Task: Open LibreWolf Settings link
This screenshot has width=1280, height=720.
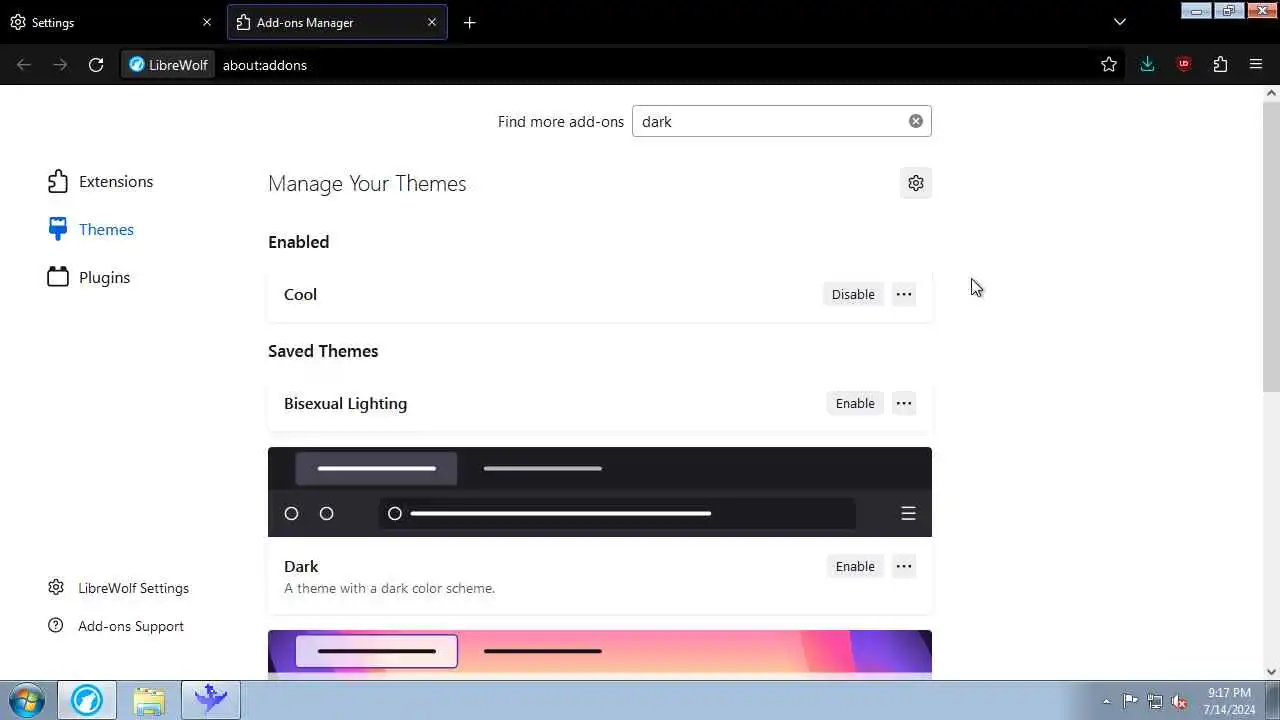Action: tap(118, 588)
